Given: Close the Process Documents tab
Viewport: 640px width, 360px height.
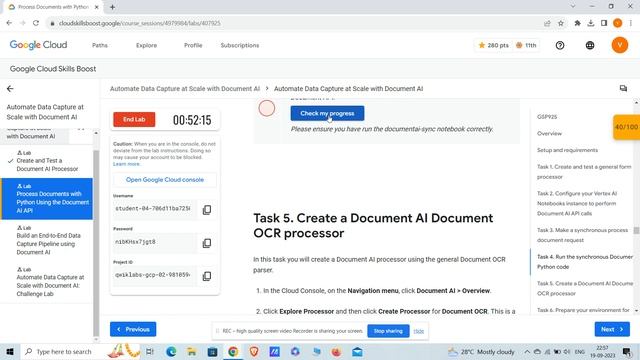Looking at the screenshot, I should pyautogui.click(x=97, y=7).
